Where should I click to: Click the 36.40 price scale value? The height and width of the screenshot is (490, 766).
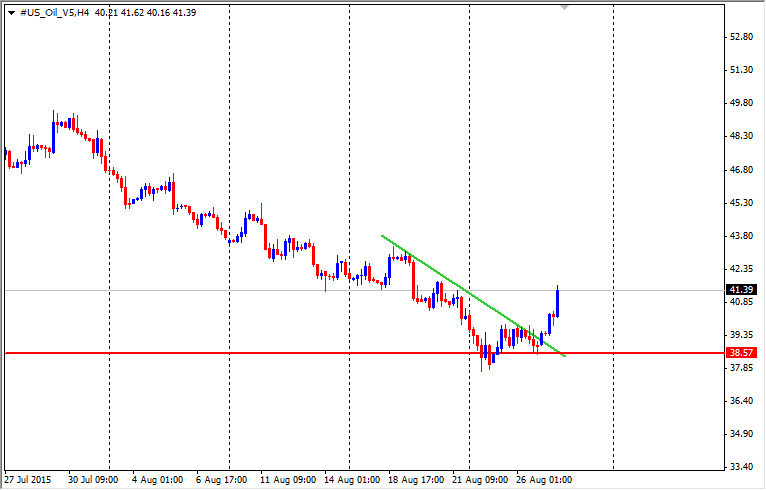[741, 401]
